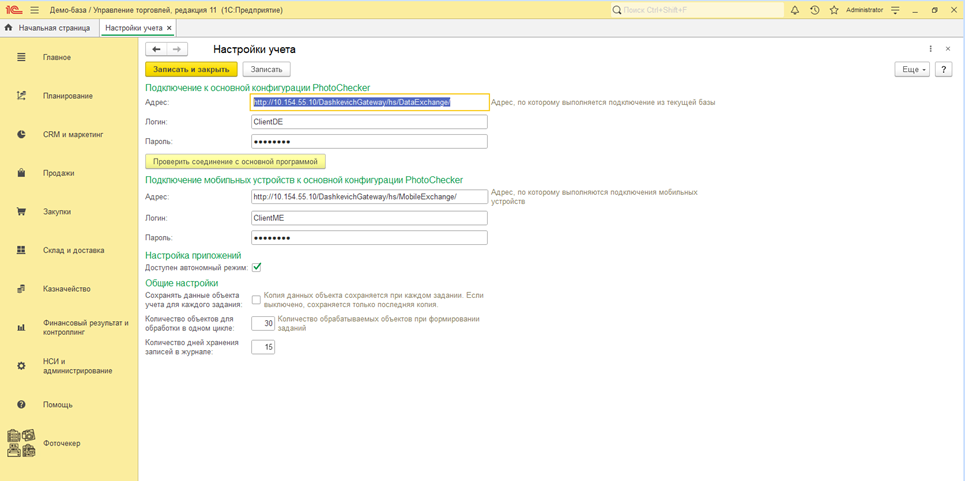Open the notifications bell icon

click(x=795, y=10)
